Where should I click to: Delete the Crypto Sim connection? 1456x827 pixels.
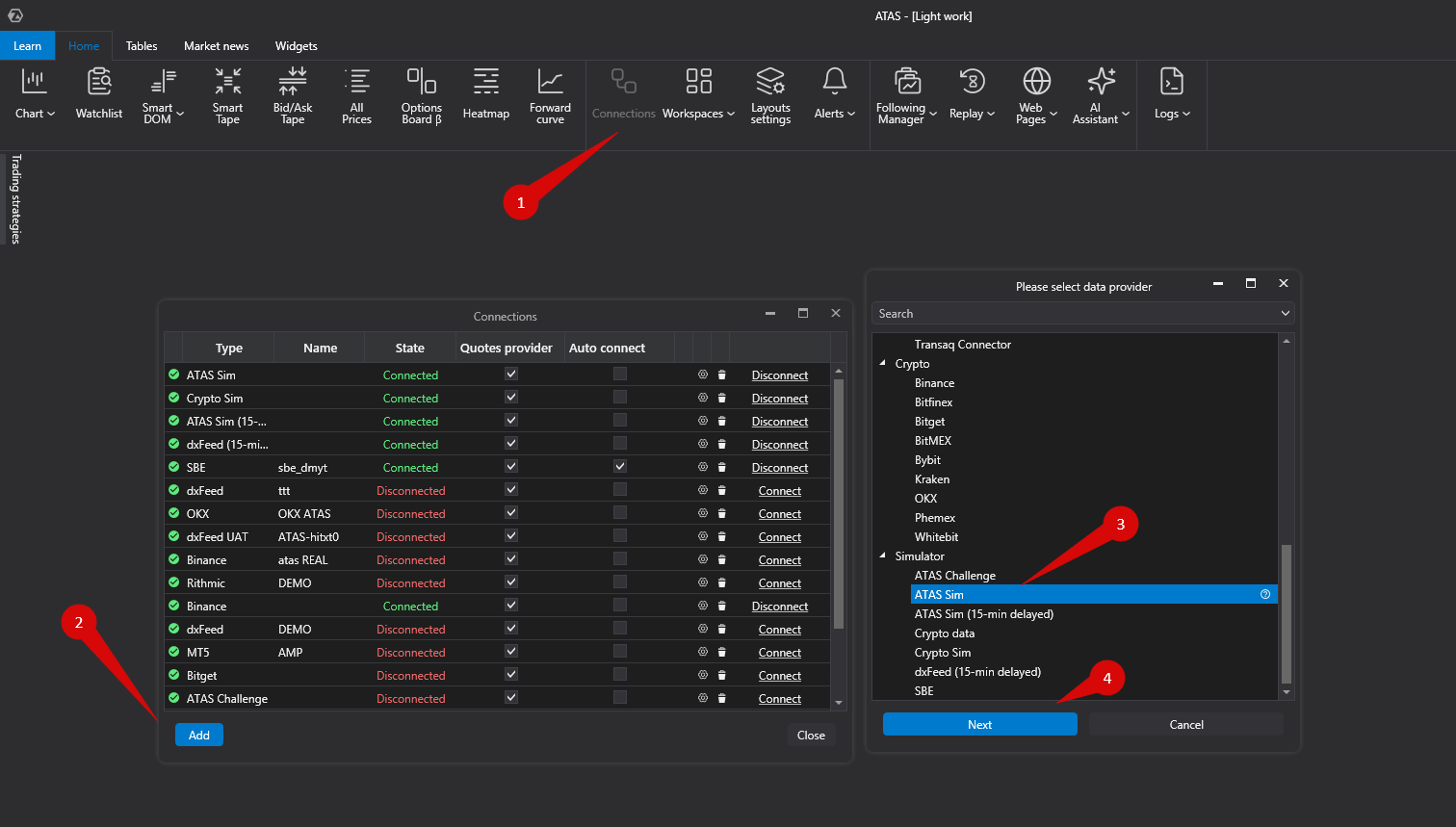click(722, 398)
